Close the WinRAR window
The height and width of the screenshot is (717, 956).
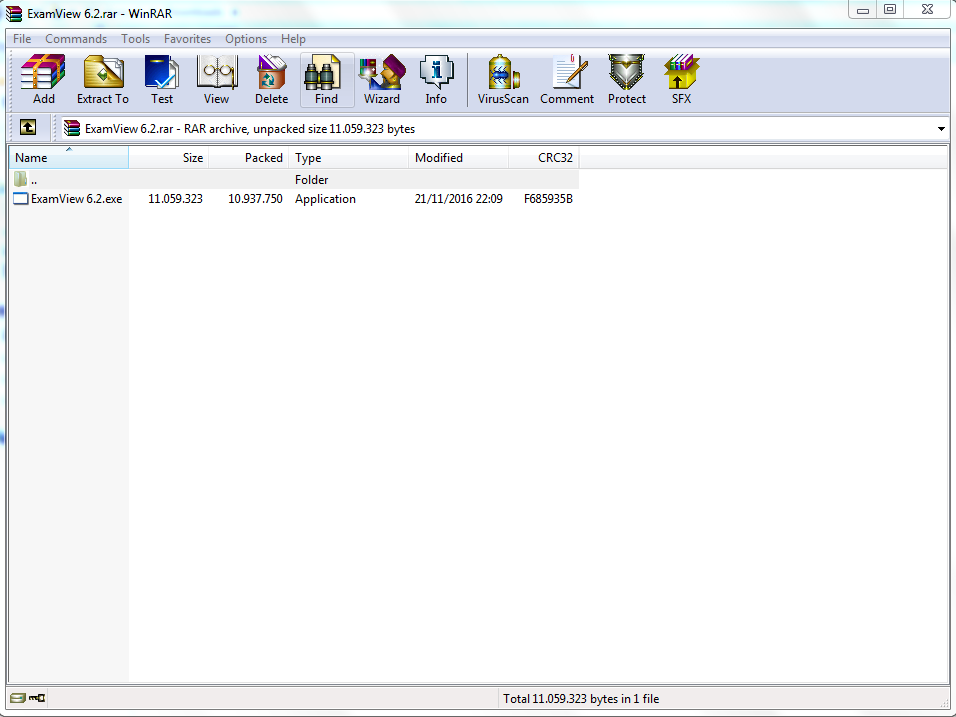pos(927,10)
